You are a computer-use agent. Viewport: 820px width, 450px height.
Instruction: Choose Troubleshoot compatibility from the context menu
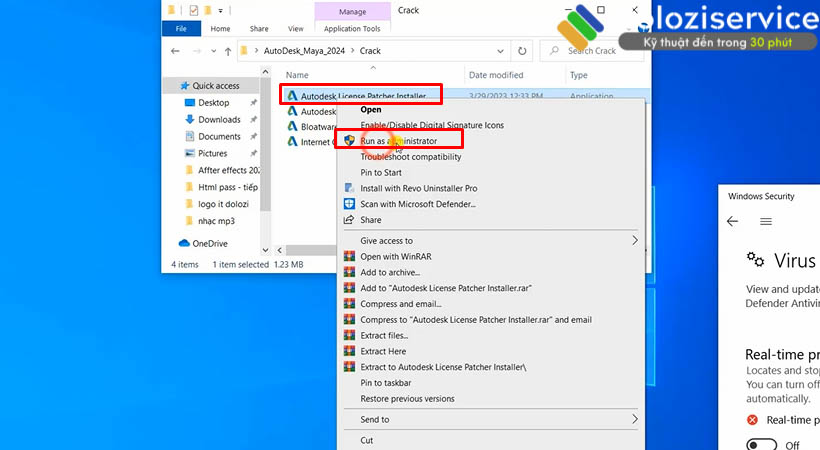[x=410, y=157]
